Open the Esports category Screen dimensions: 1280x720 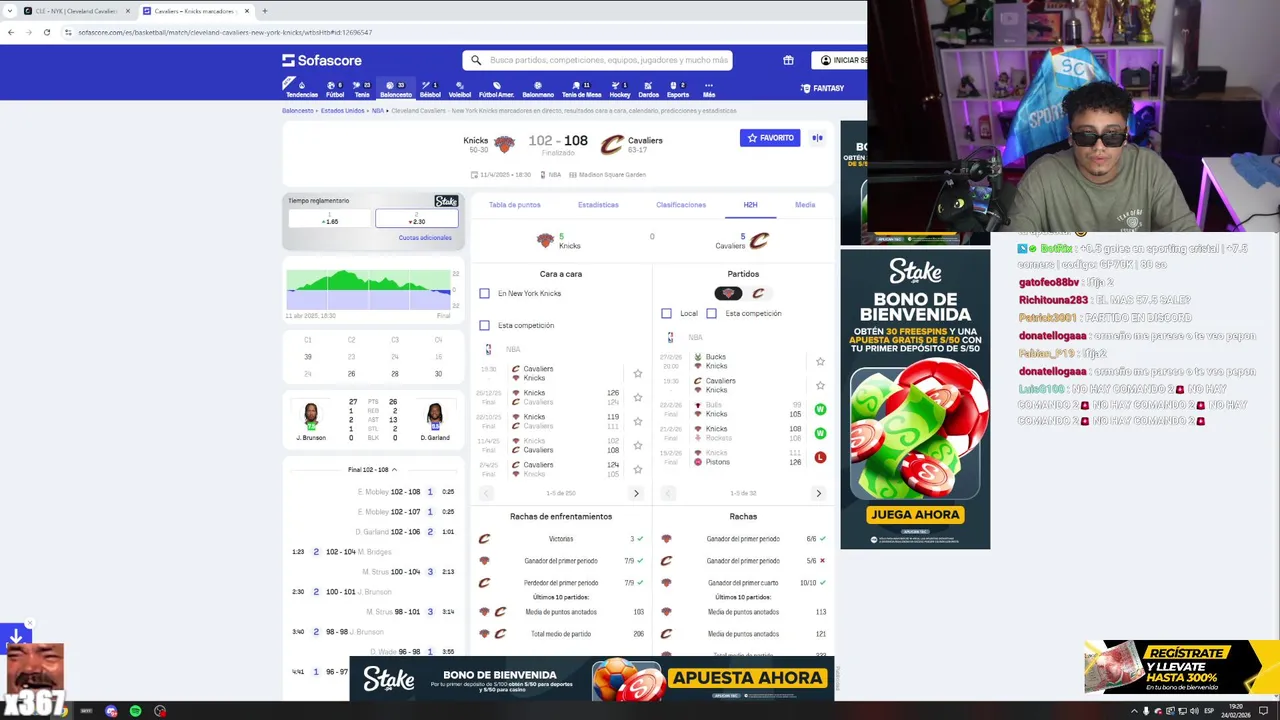678,89
